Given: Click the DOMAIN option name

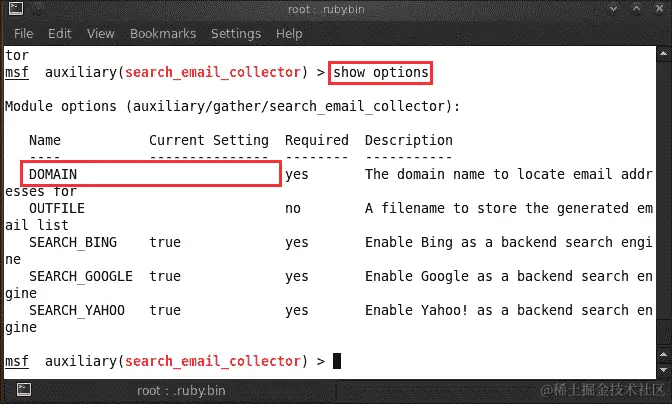Looking at the screenshot, I should point(53,174).
